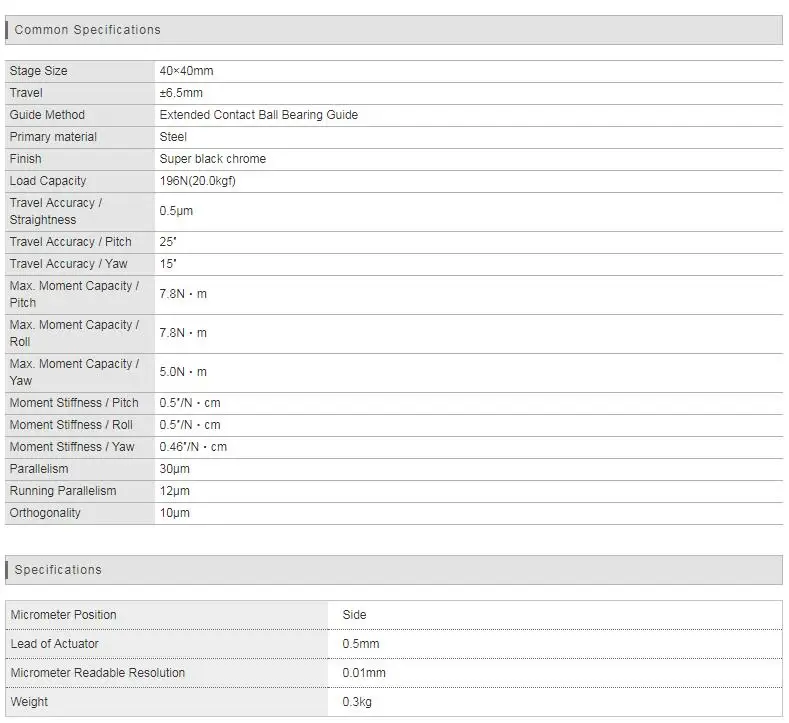Image resolution: width=789 pixels, height=723 pixels.
Task: Select the Super black chrome finish value
Action: (x=212, y=159)
